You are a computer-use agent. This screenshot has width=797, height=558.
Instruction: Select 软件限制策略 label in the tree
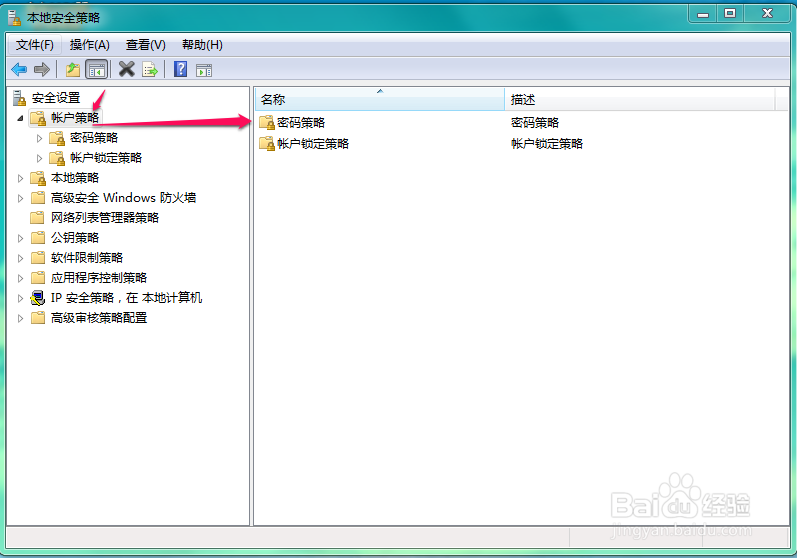click(x=87, y=258)
